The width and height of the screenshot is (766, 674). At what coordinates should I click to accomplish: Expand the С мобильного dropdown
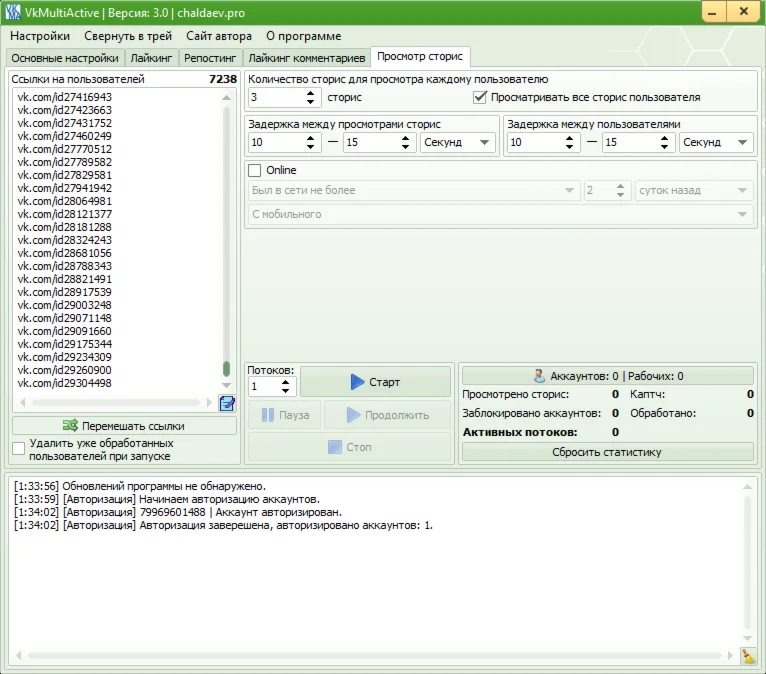(500, 214)
